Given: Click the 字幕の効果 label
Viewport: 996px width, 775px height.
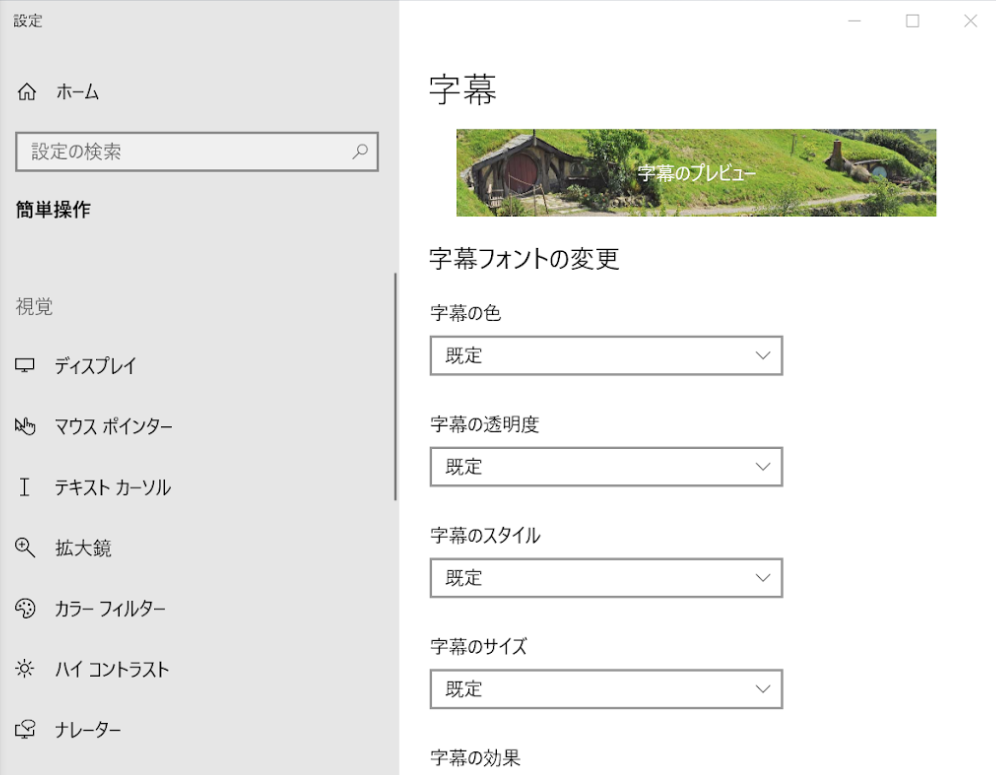Looking at the screenshot, I should 475,757.
